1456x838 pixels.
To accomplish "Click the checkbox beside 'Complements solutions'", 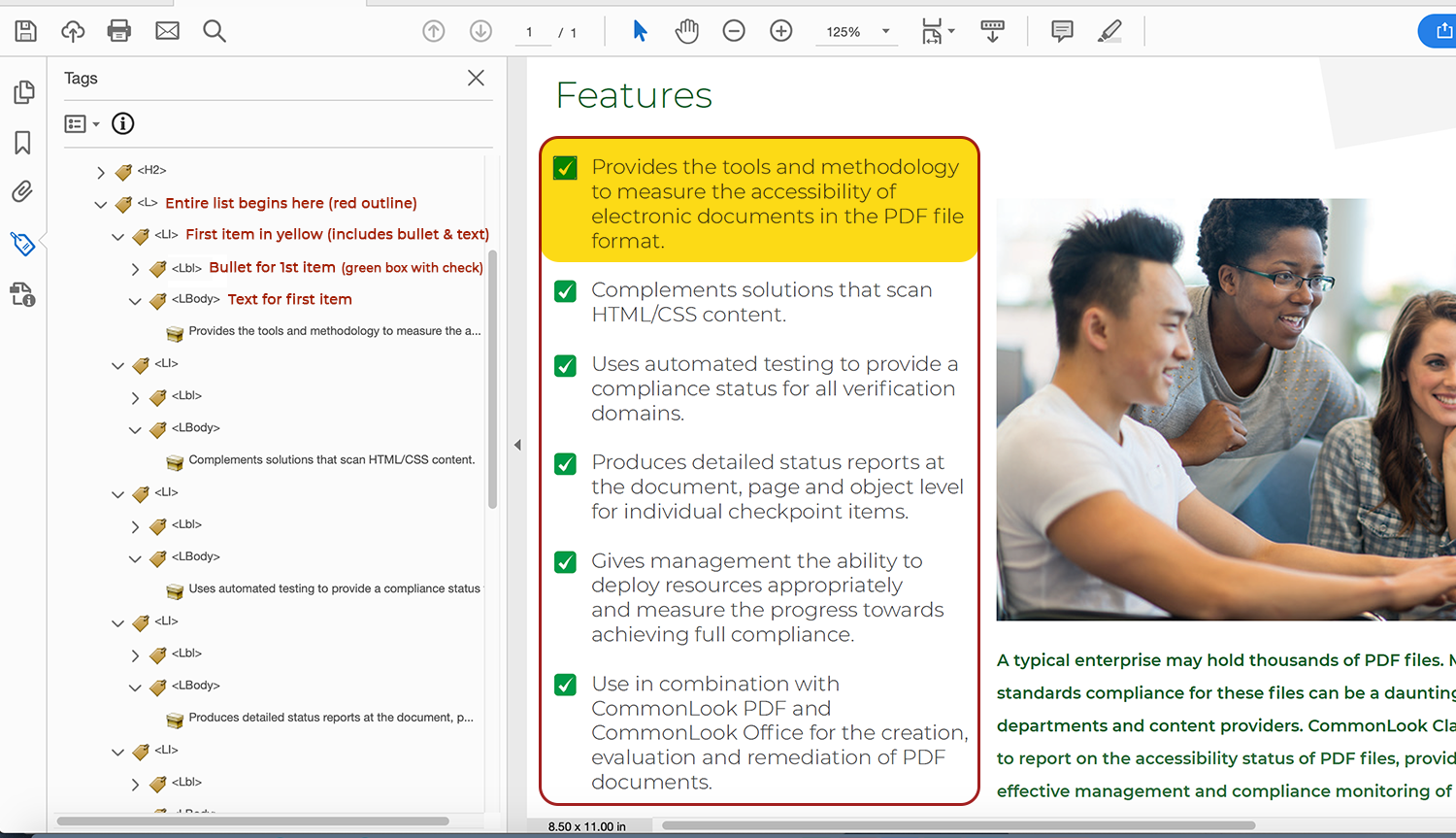I will click(565, 291).
